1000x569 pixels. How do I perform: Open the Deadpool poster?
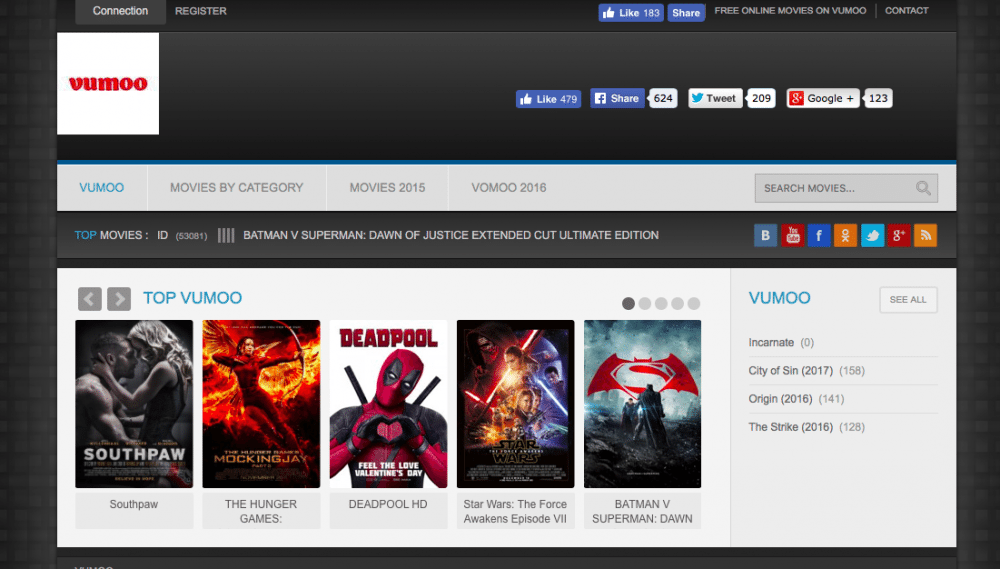(x=388, y=404)
